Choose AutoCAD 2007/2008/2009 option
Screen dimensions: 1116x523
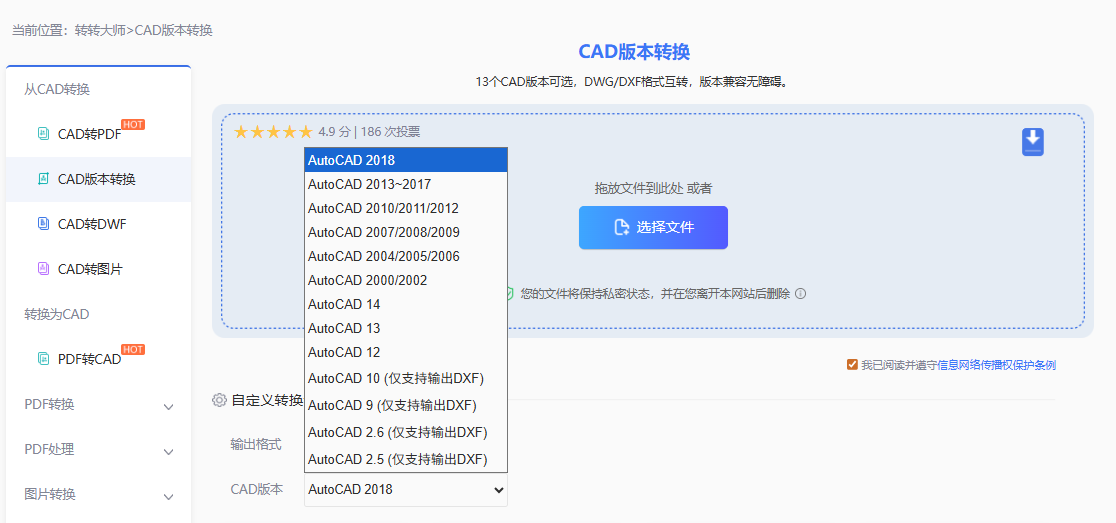pos(406,232)
